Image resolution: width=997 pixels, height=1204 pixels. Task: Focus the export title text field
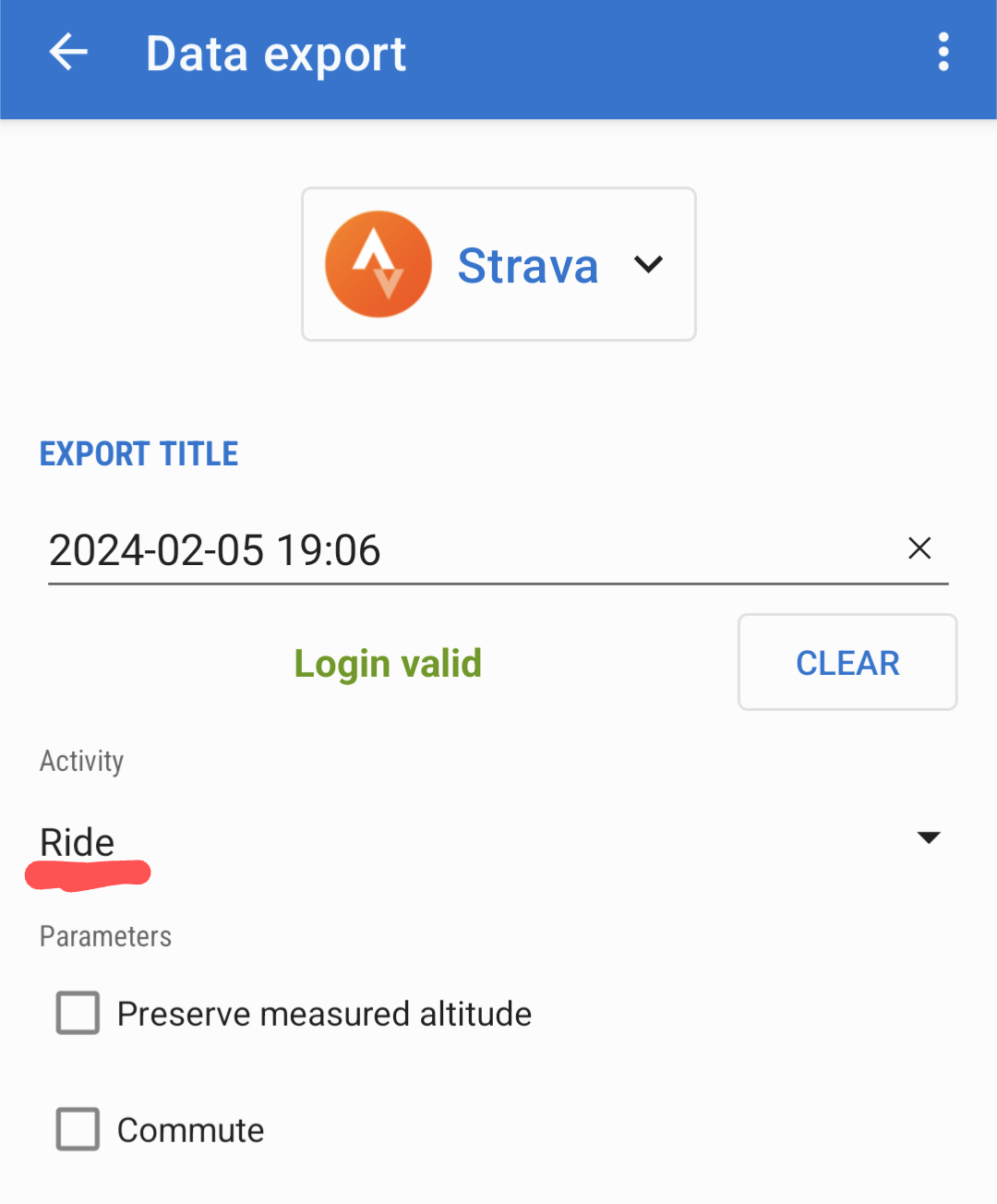(x=462, y=550)
